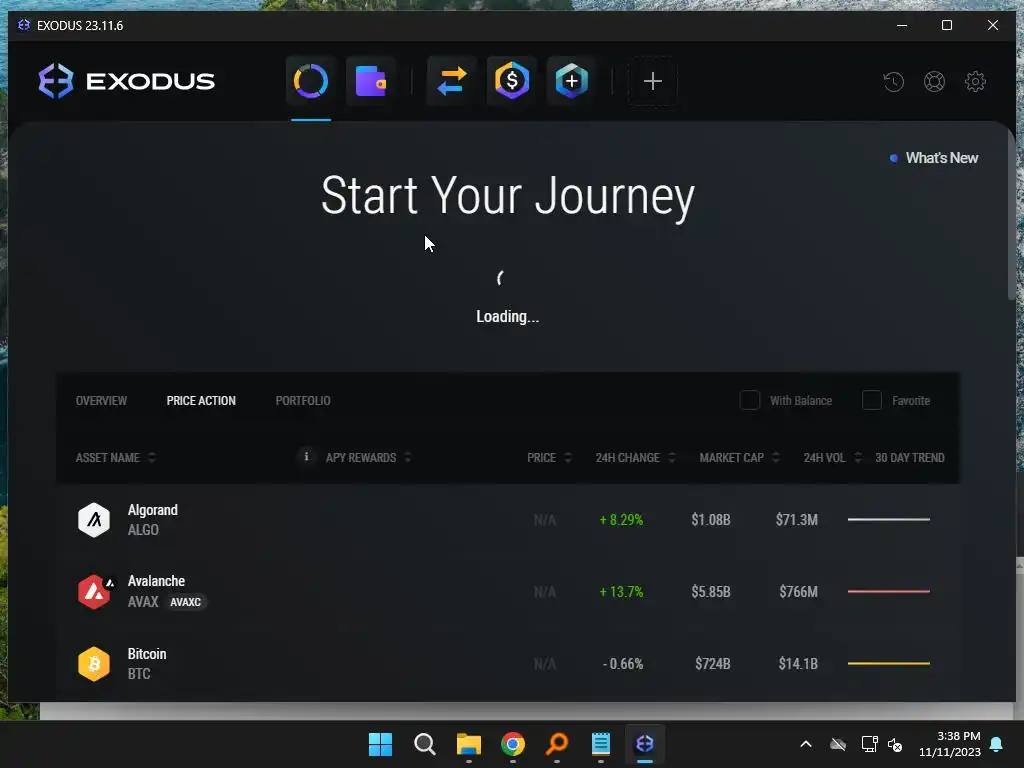Click Algorand's $1.08B market cap
Screen dimensions: 1024x768
click(711, 520)
